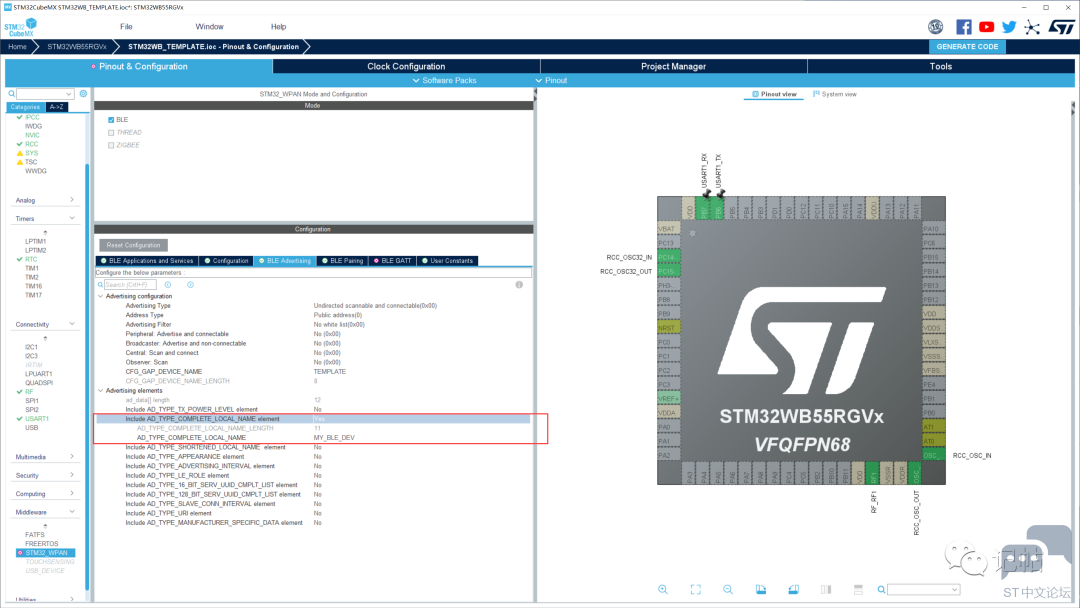Click the settings gear beside category search
This screenshot has width=1080, height=608.
coord(83,94)
